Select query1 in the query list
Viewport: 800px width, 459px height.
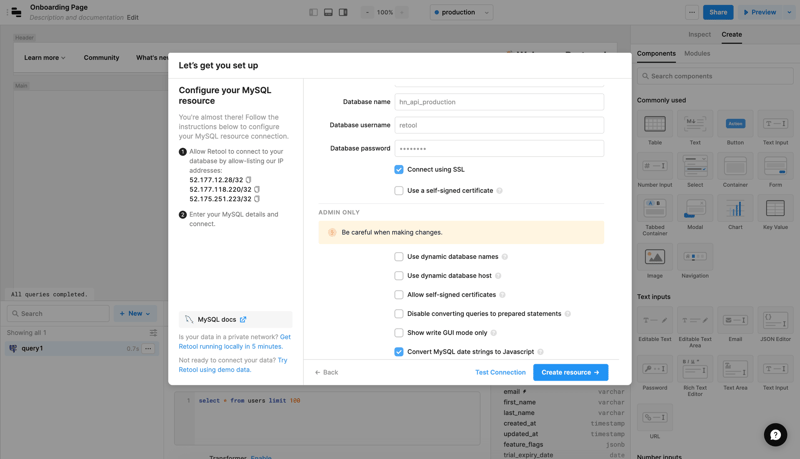click(x=82, y=349)
